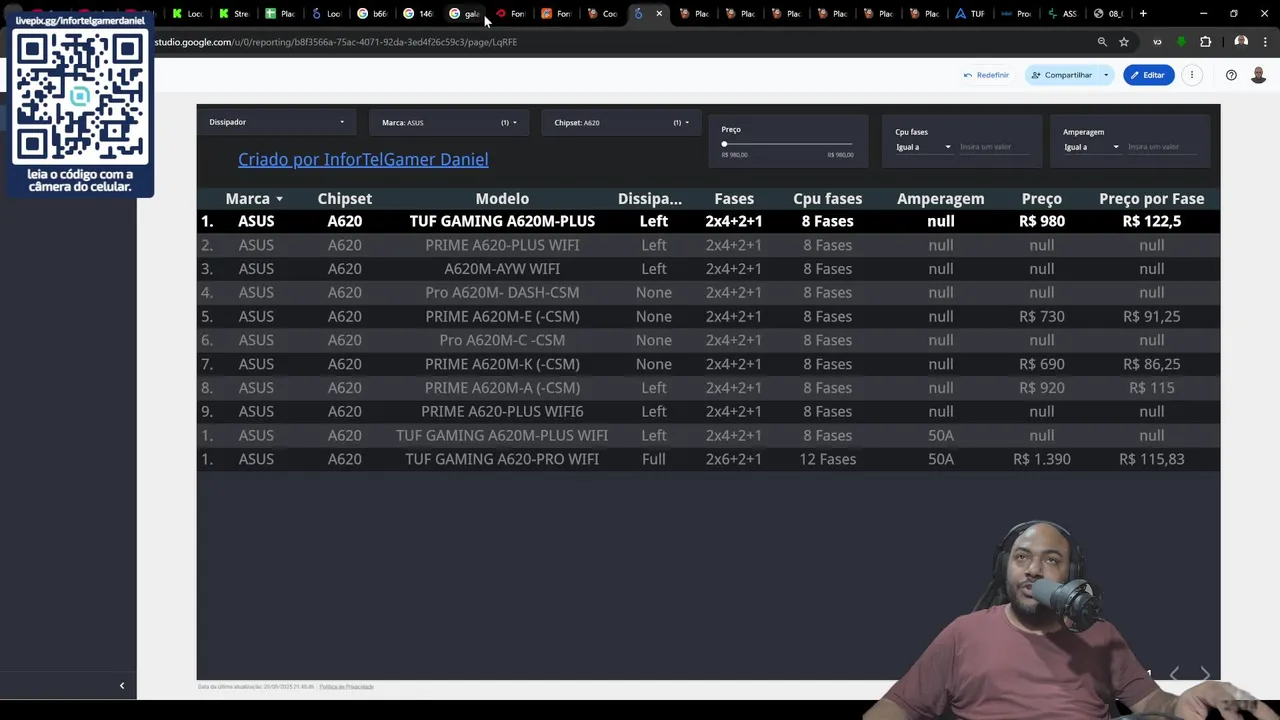Viewport: 1280px width, 720px height.
Task: Open the Google account avatar
Action: pos(1258,75)
